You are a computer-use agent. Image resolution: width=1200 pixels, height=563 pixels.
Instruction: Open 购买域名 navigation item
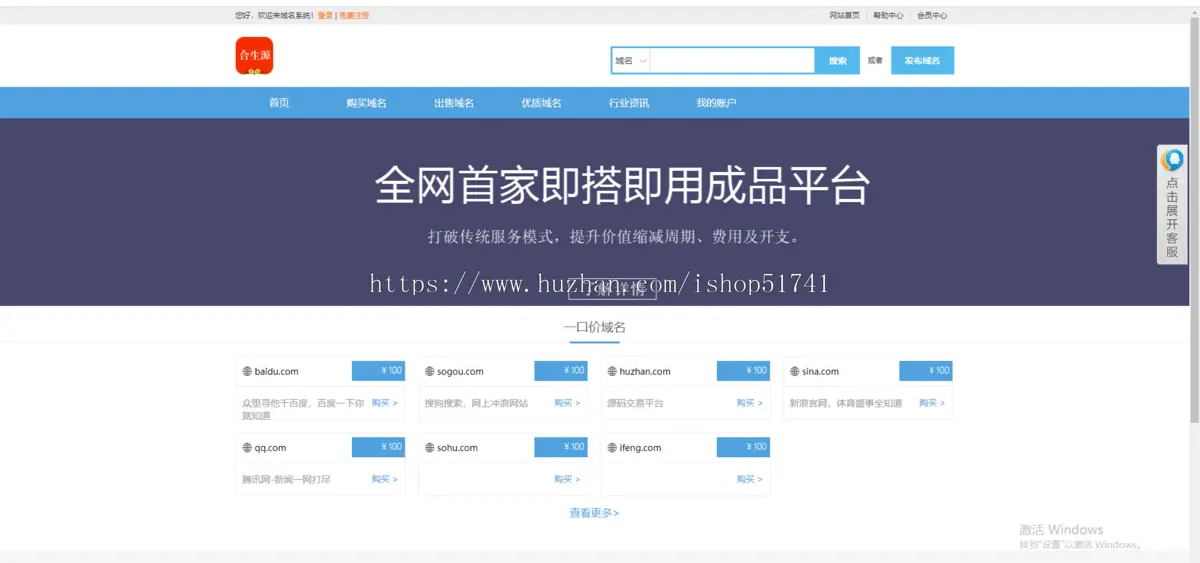[366, 103]
